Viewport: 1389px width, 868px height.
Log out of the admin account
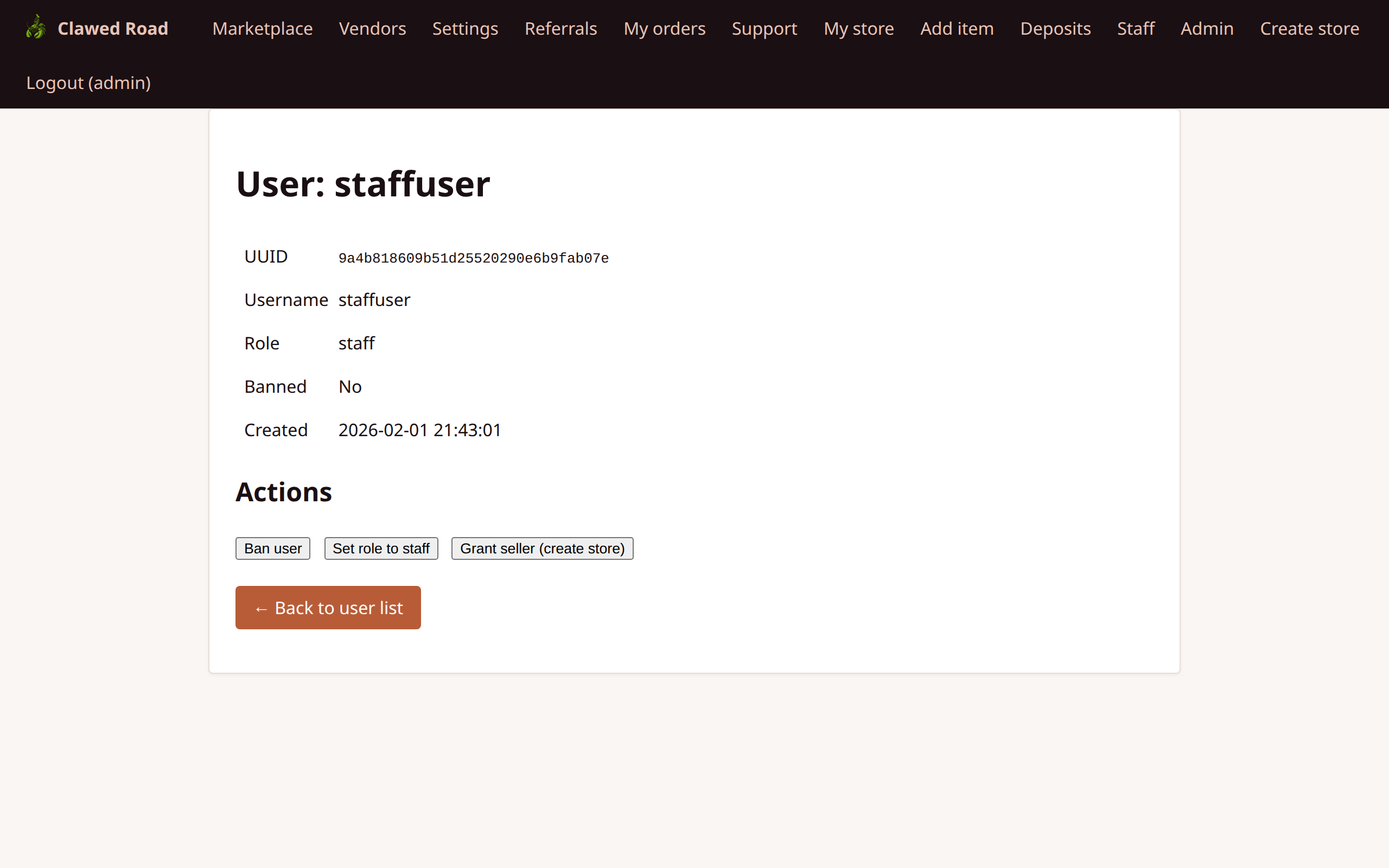click(x=88, y=82)
